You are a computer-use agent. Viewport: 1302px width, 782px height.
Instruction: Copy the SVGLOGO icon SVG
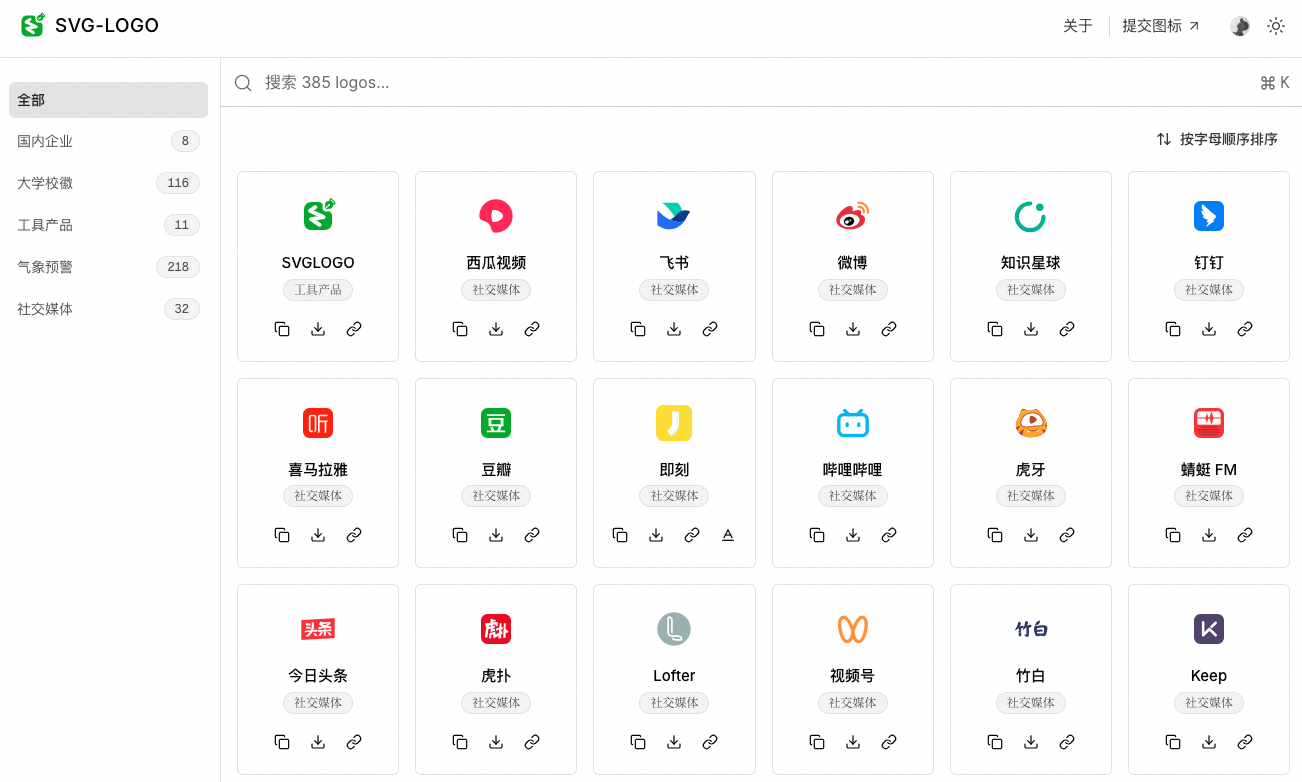[282, 329]
